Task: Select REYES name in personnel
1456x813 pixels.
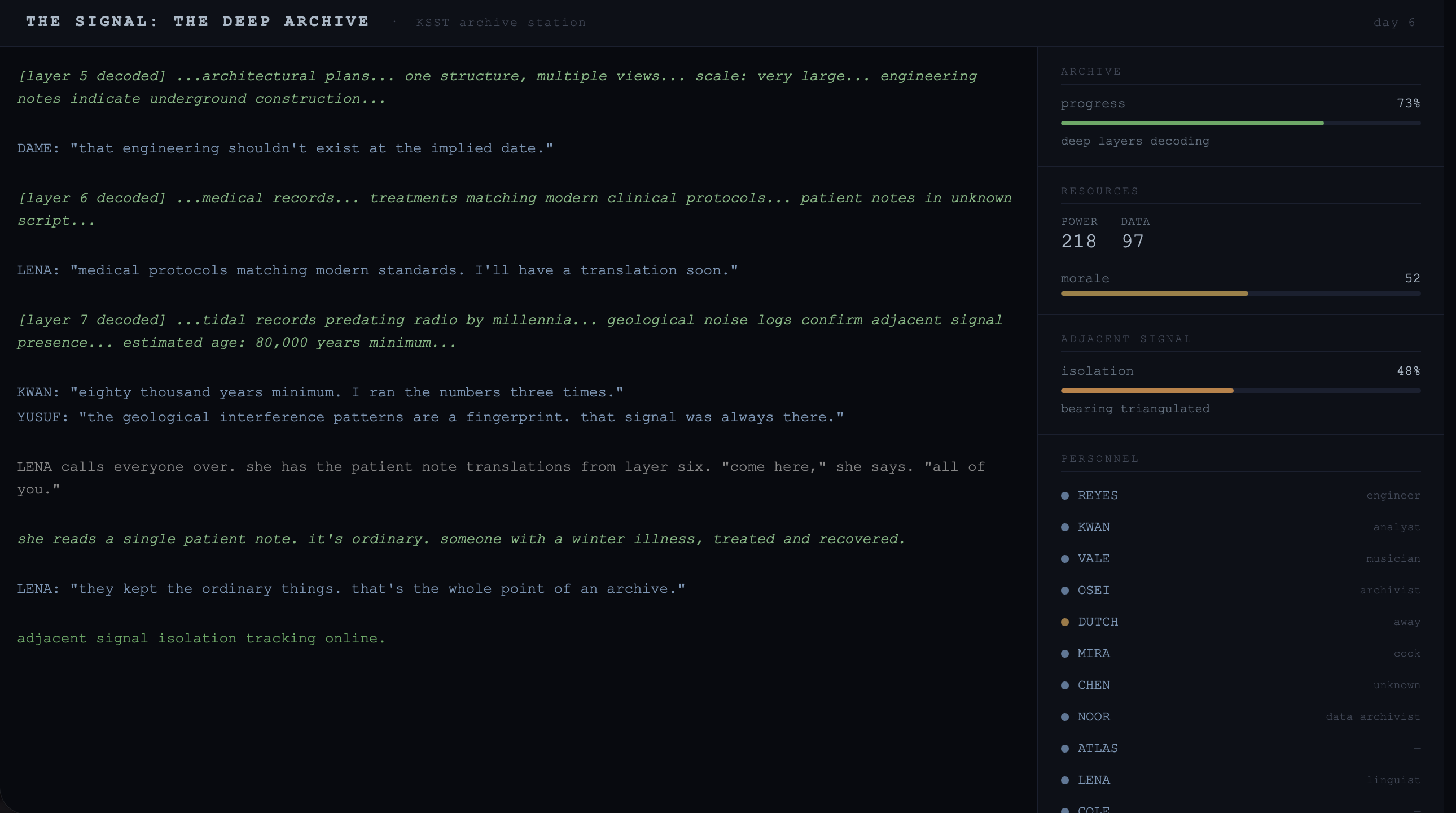Action: [x=1098, y=495]
